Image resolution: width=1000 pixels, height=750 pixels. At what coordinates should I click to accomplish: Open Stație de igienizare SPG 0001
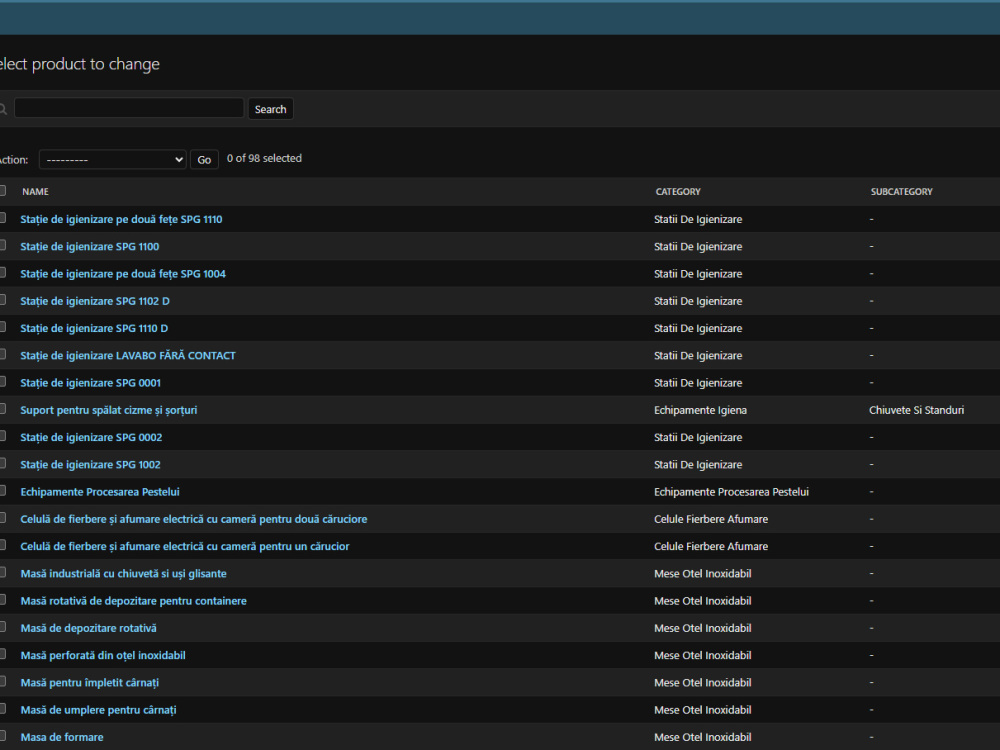[91, 383]
